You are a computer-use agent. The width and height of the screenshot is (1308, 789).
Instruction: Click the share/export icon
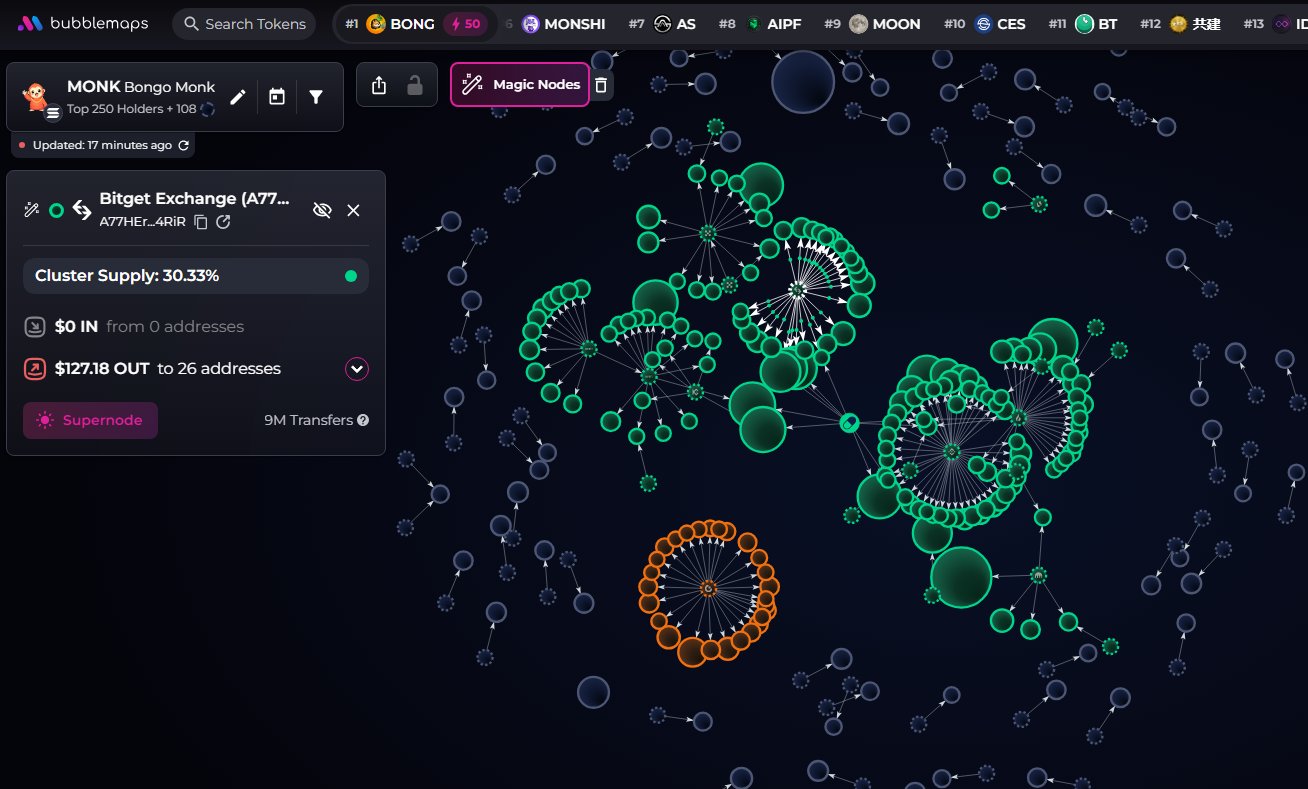[x=378, y=86]
